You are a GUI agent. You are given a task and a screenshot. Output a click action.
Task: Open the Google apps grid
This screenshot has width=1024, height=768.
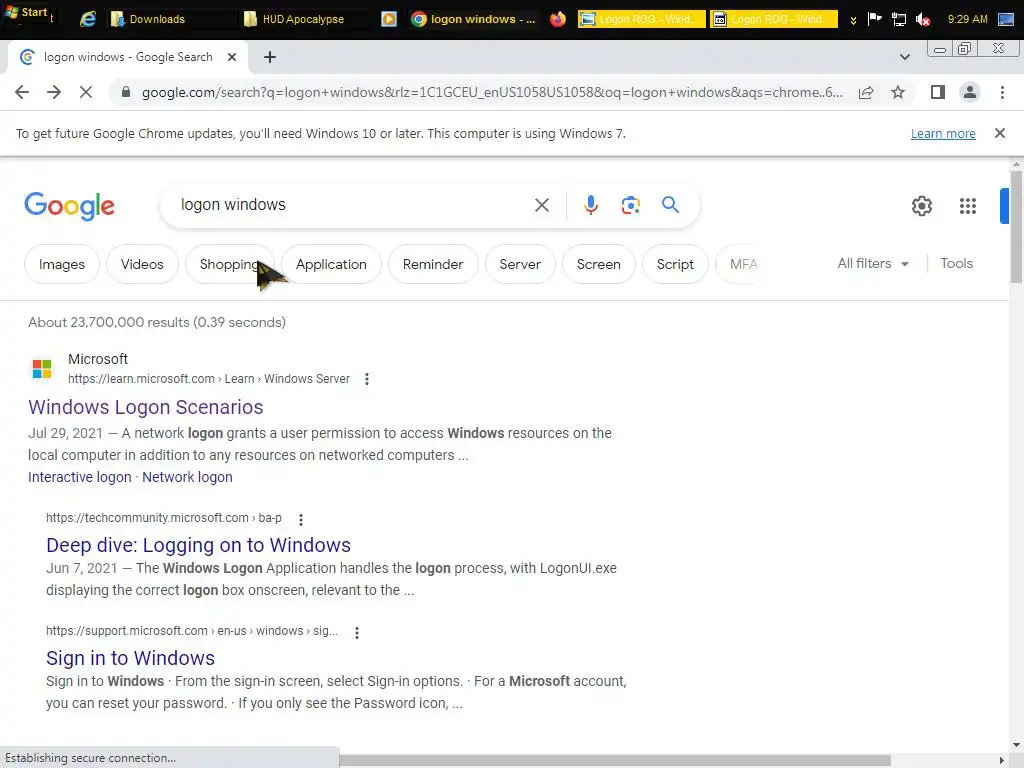(x=968, y=206)
